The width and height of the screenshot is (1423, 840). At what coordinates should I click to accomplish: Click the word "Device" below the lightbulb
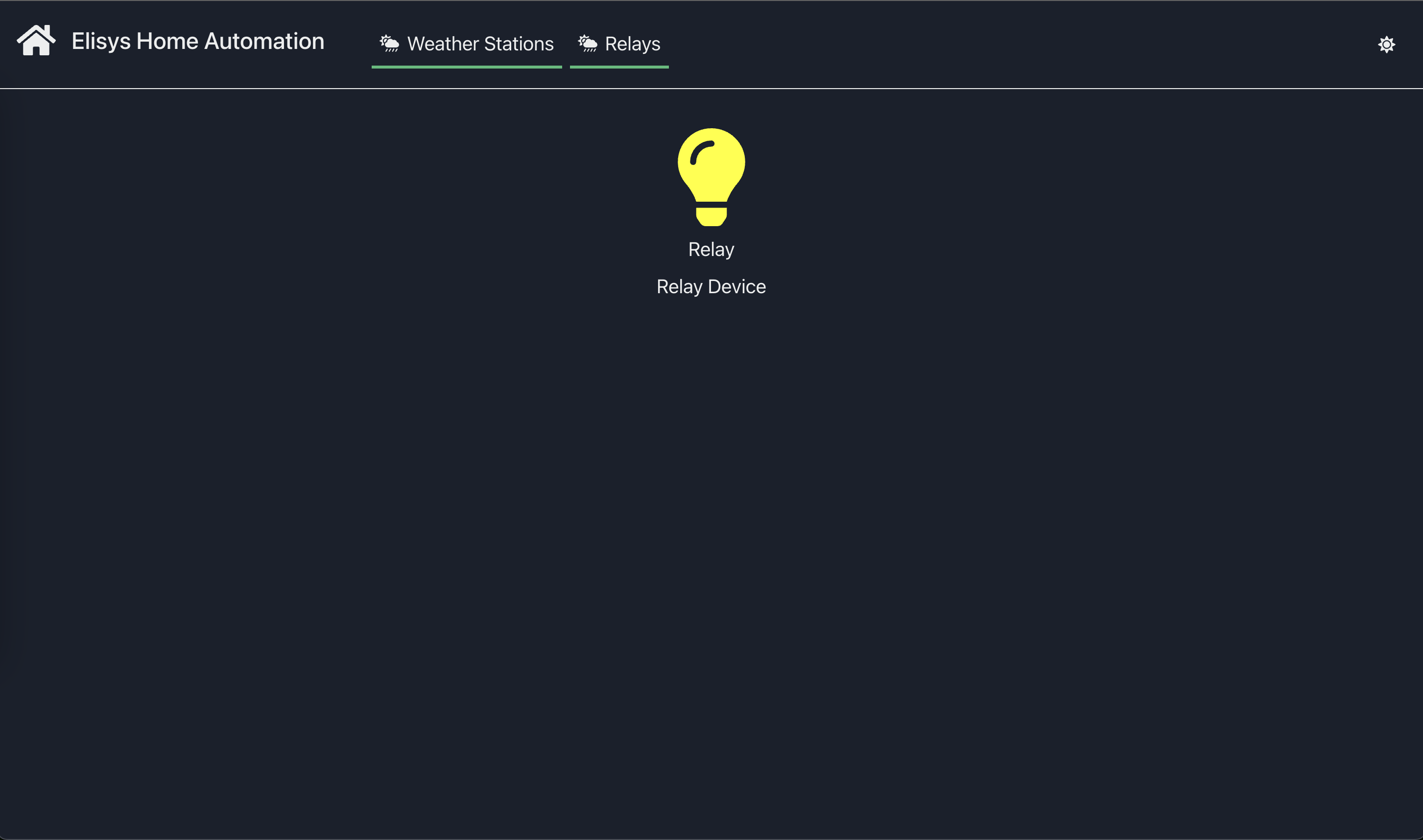click(x=736, y=287)
